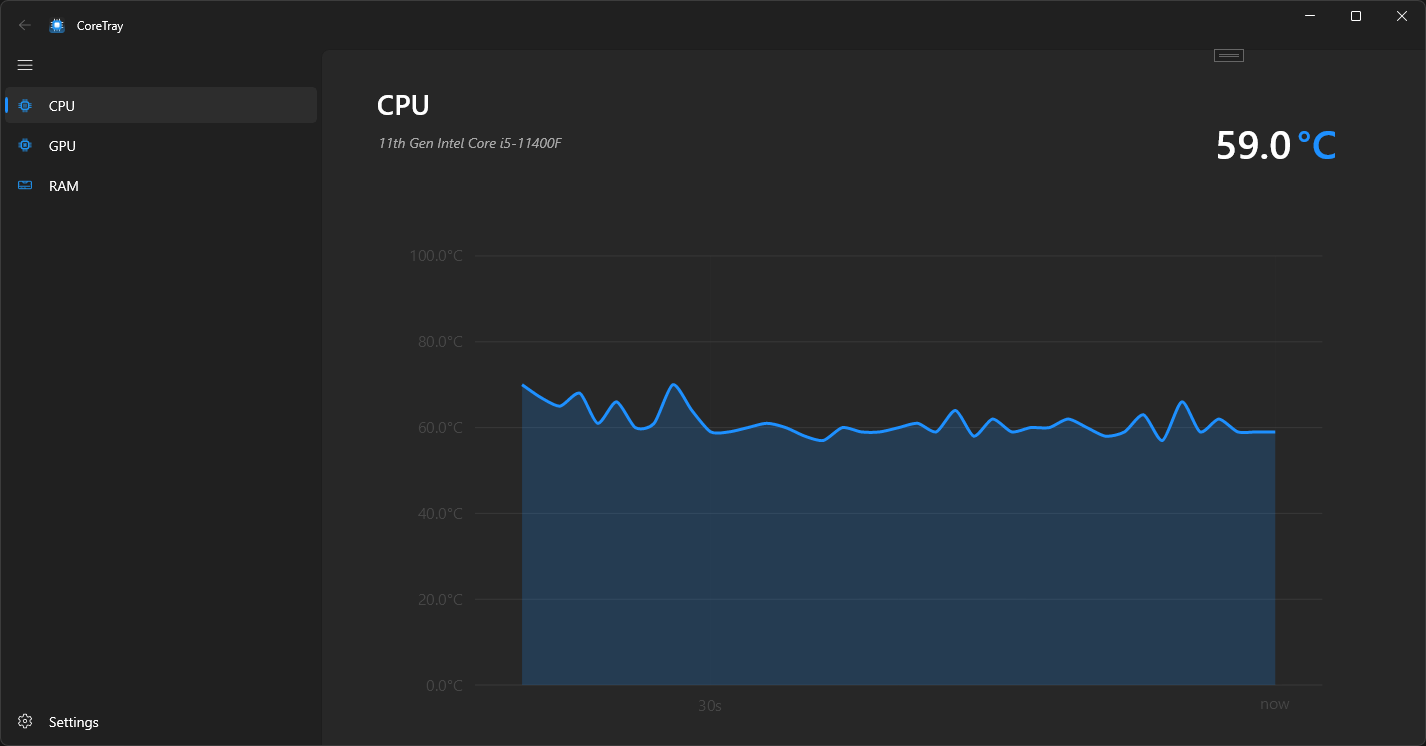Click the 100.0°C axis label
1426x746 pixels.
coord(436,256)
